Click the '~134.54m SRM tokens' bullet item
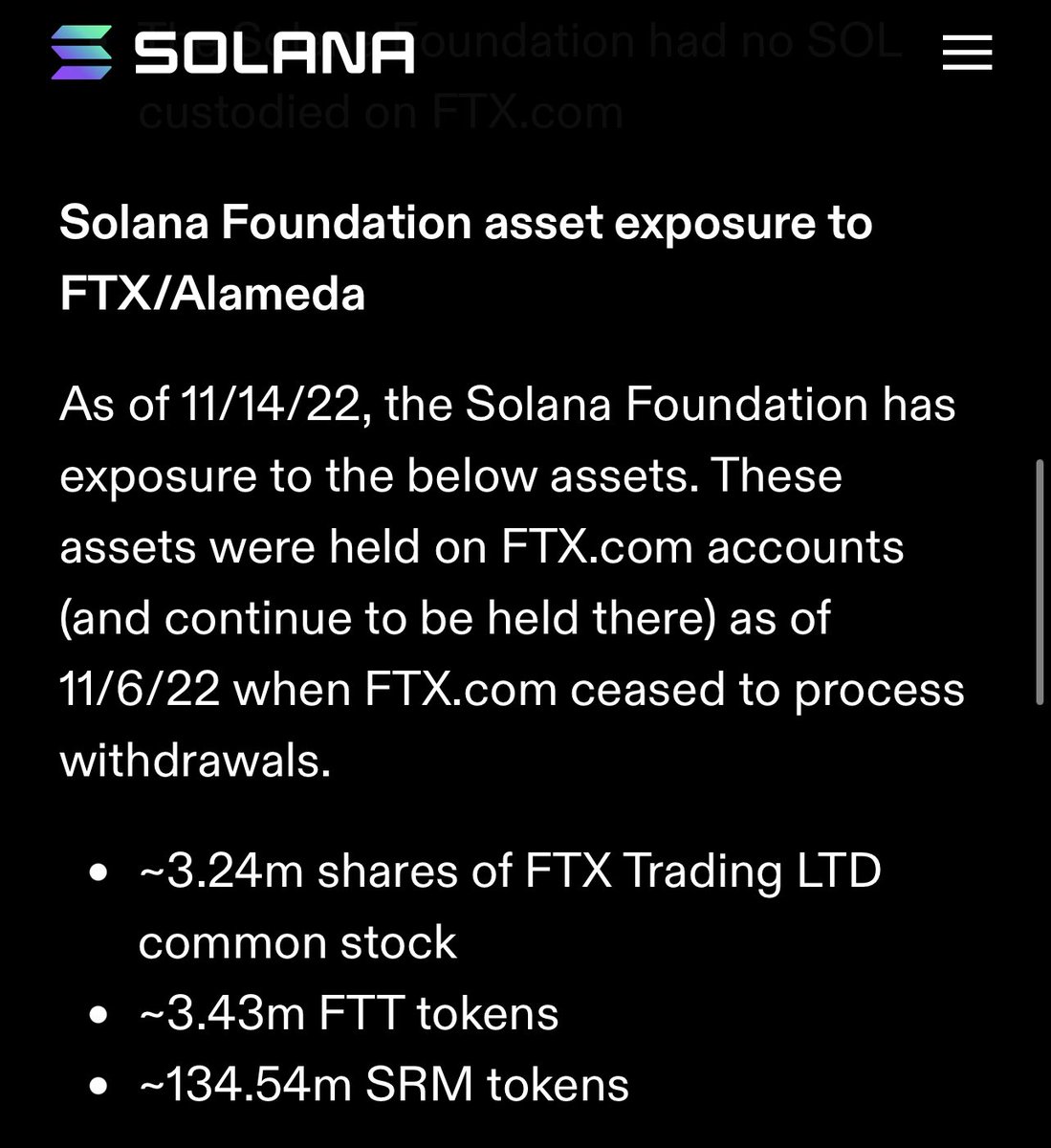The image size is (1051, 1148). [x=383, y=1085]
